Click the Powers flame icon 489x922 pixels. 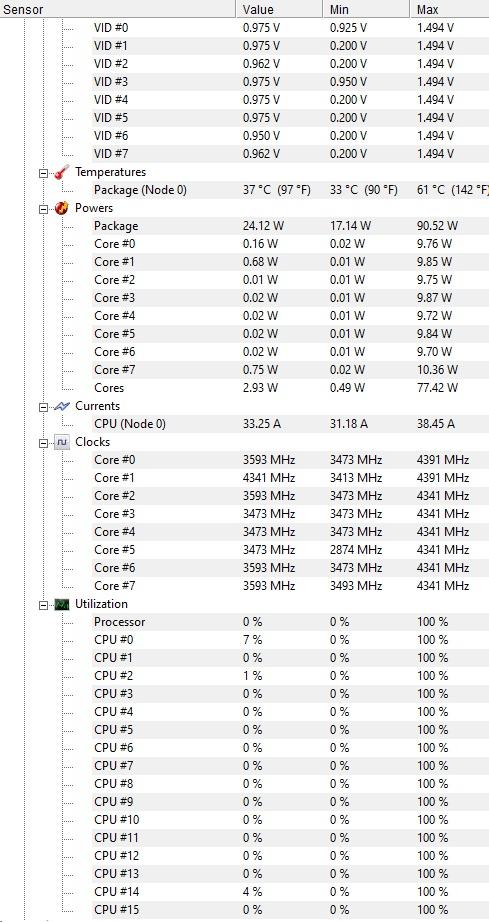[x=62, y=208]
